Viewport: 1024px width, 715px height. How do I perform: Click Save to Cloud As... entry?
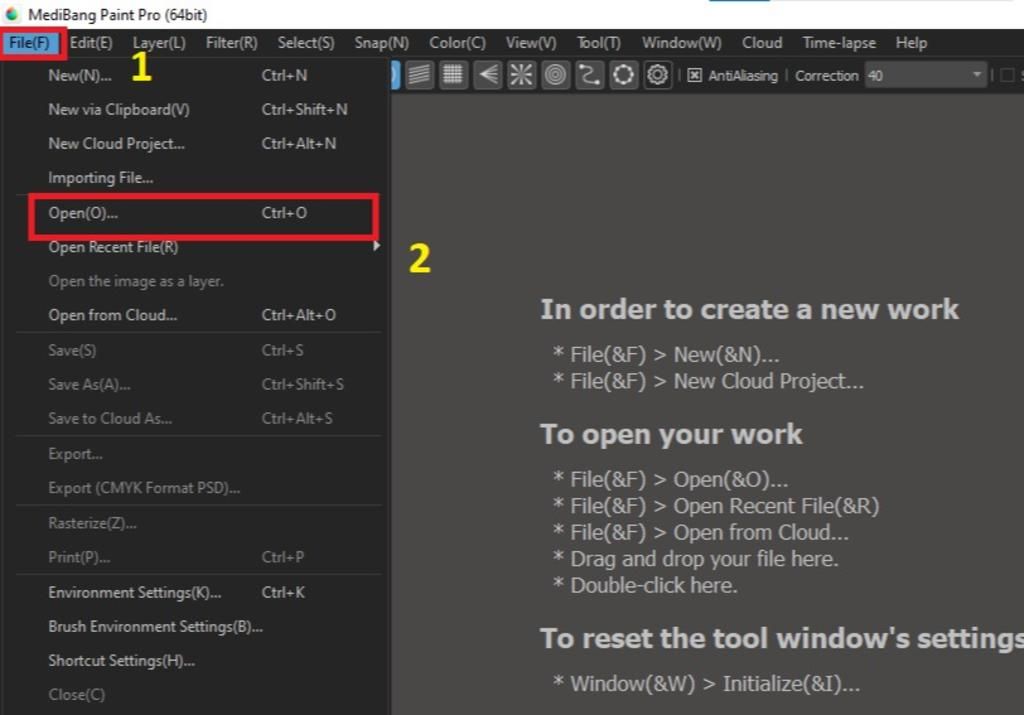tap(198, 419)
